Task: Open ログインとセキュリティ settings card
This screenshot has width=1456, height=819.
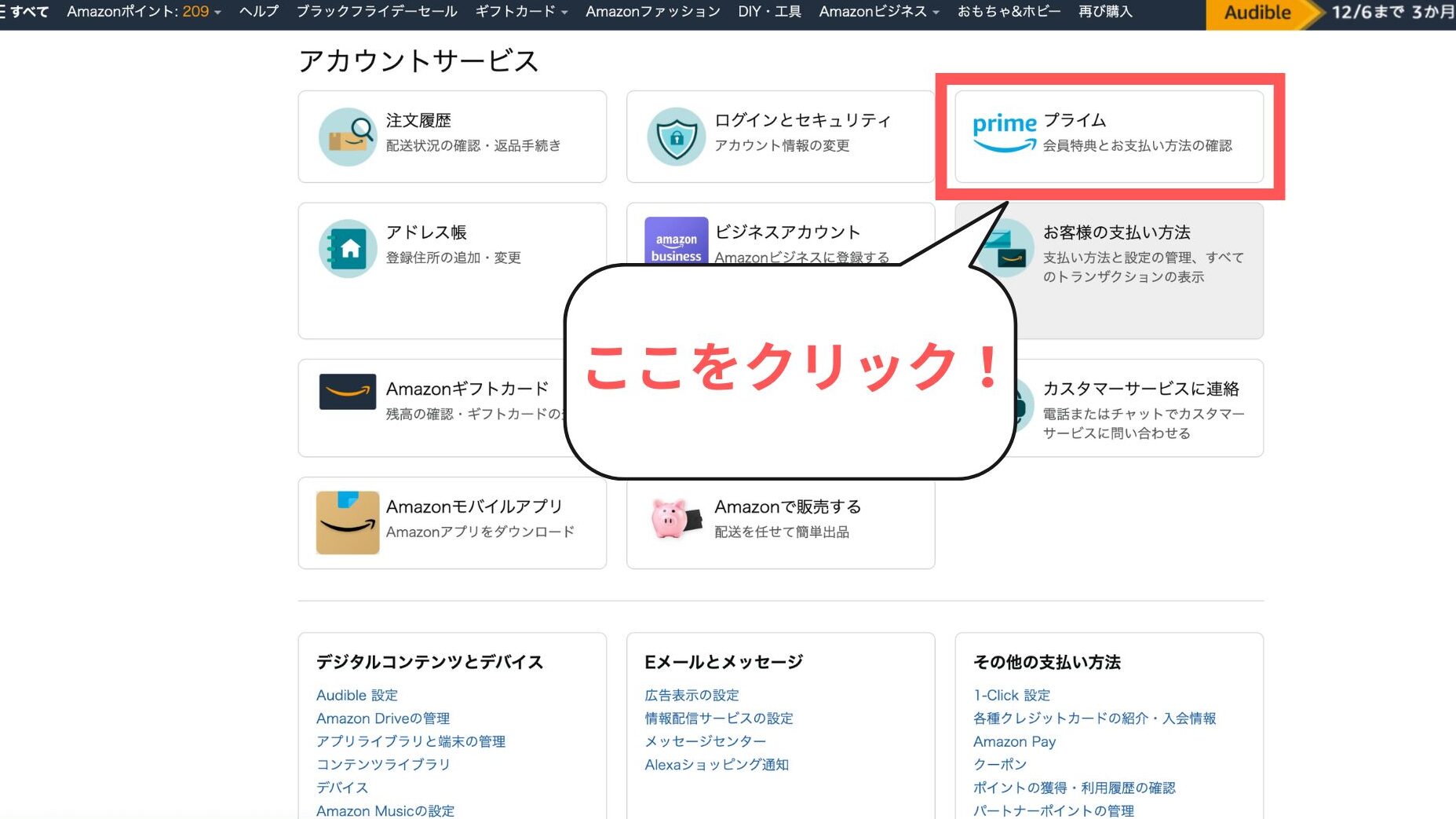Action: coord(780,137)
